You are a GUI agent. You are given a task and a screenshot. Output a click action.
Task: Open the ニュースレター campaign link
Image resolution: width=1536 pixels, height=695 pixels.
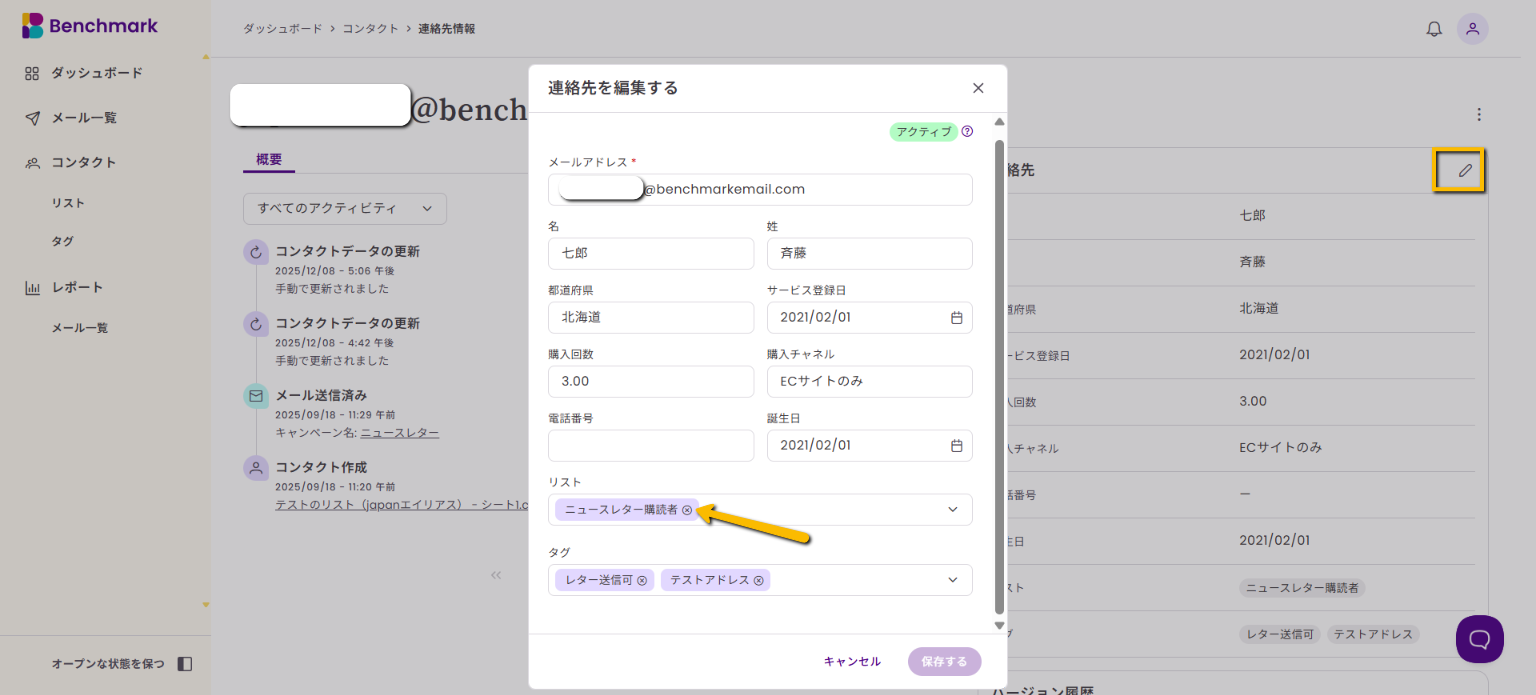click(x=399, y=433)
